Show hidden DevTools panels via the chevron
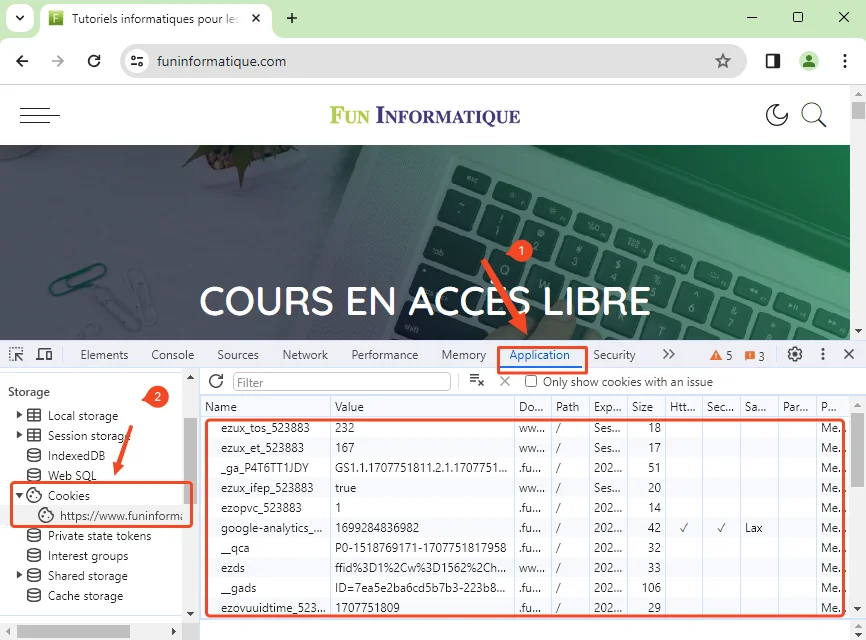Image resolution: width=866 pixels, height=640 pixels. point(670,354)
